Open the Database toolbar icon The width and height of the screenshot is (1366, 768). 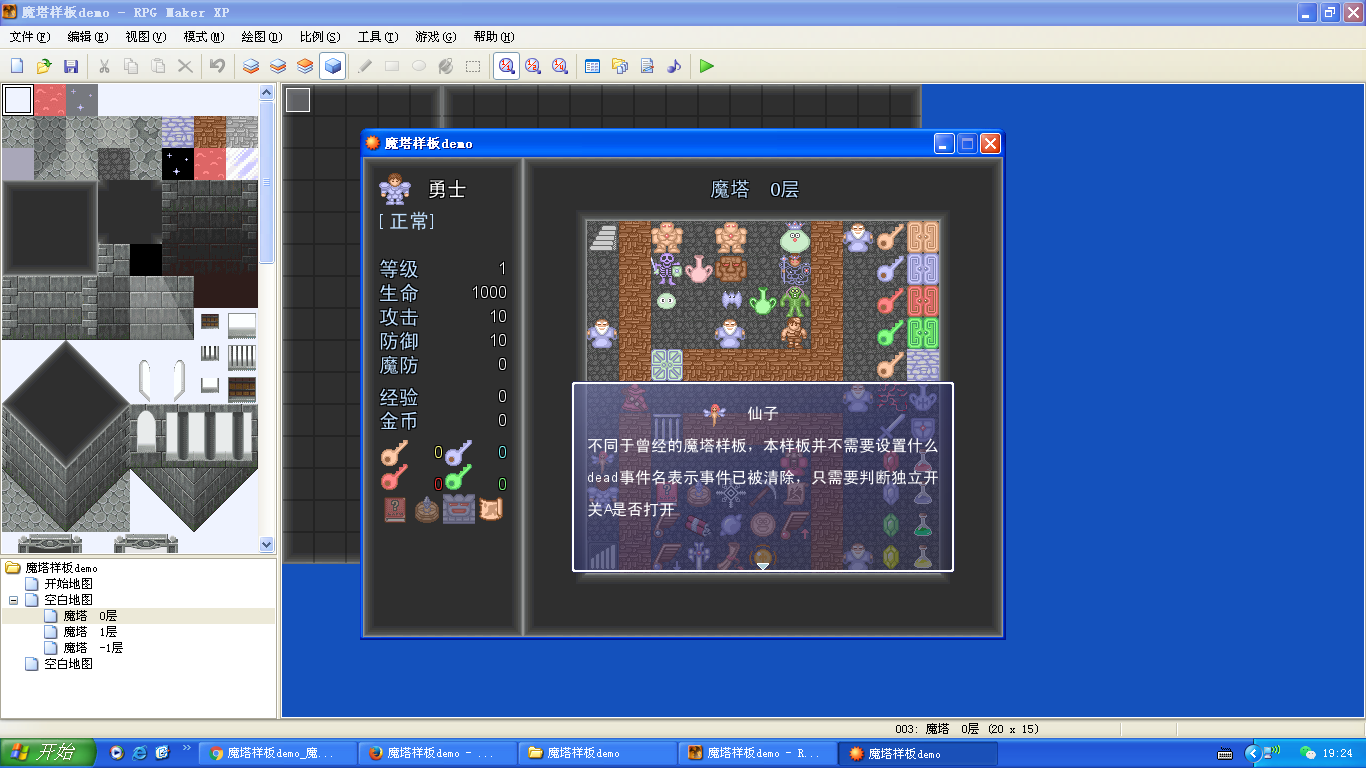pos(592,66)
